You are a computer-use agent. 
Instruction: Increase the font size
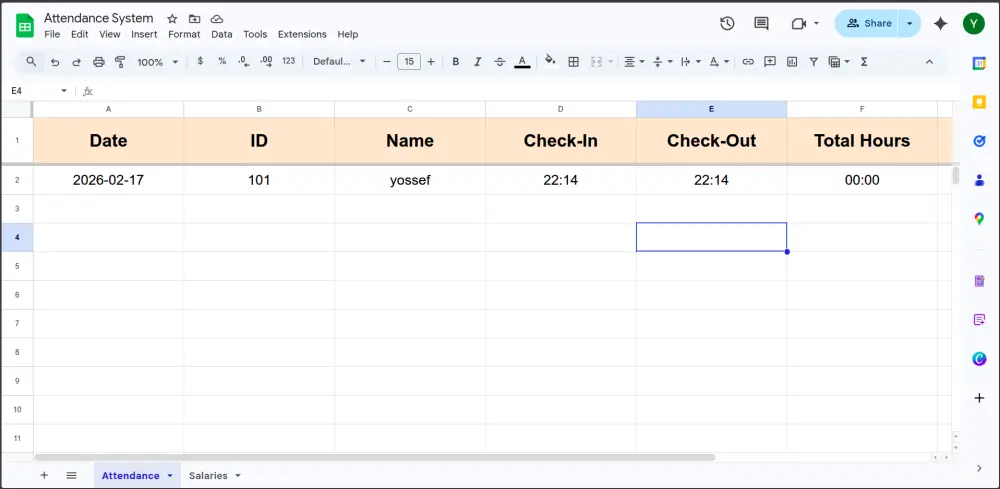click(430, 62)
